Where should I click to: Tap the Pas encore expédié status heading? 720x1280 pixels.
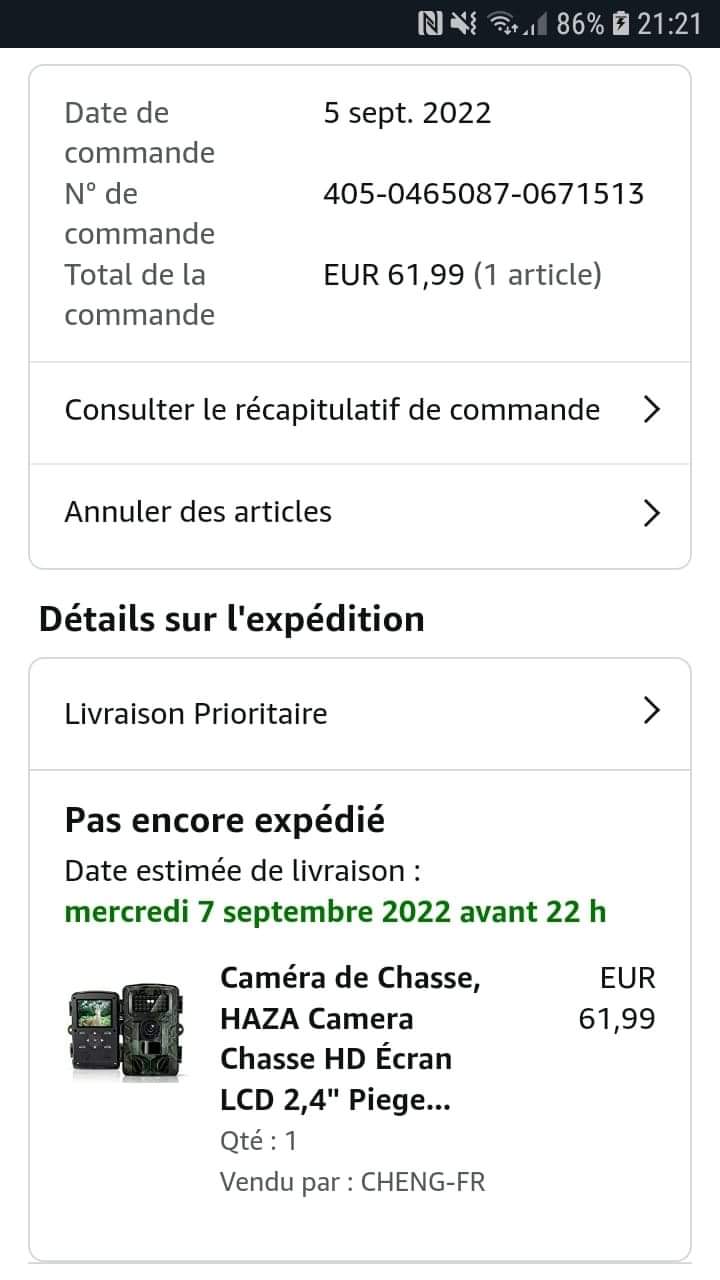225,820
